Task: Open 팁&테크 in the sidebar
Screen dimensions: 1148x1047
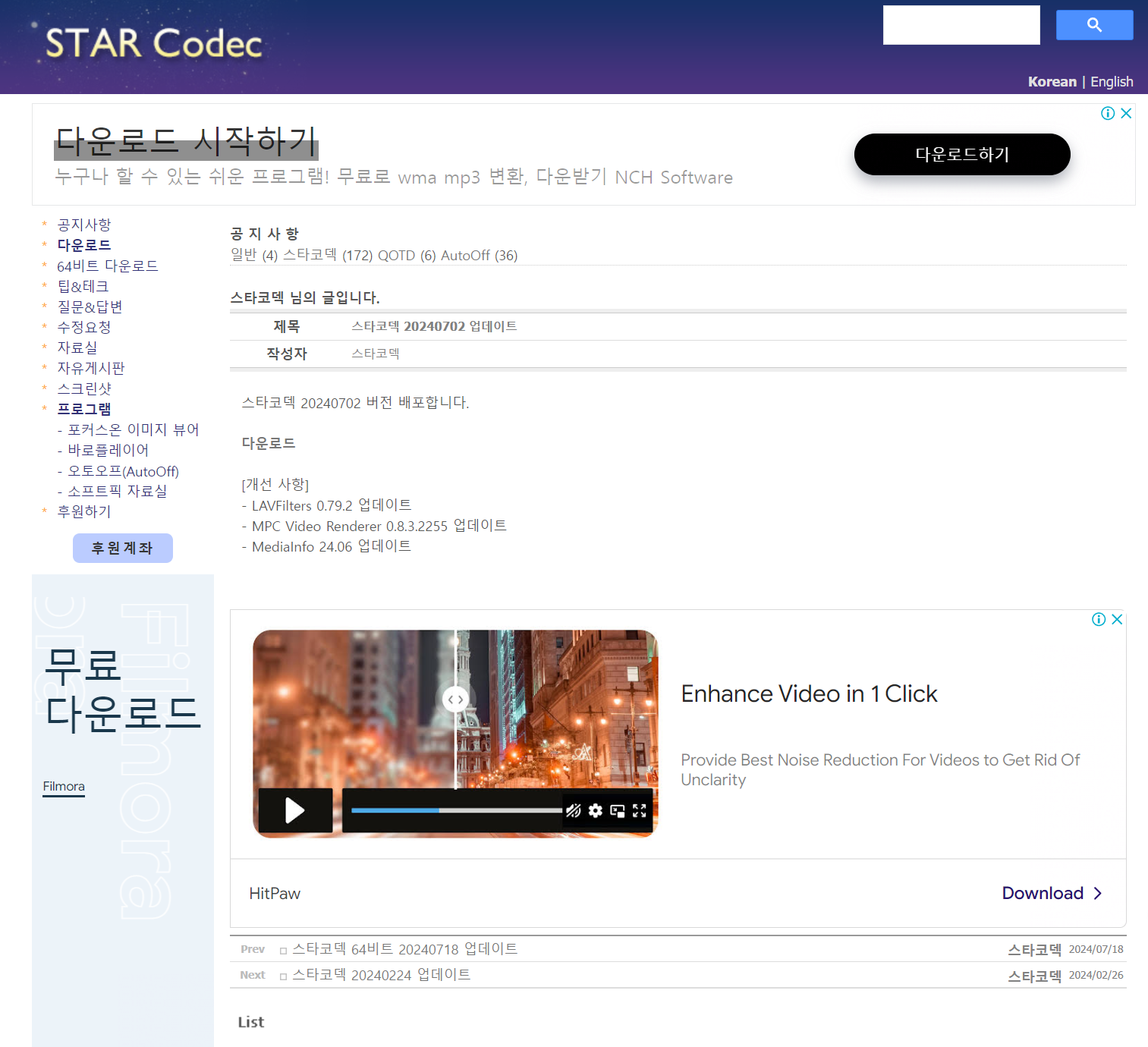Action: (83, 286)
